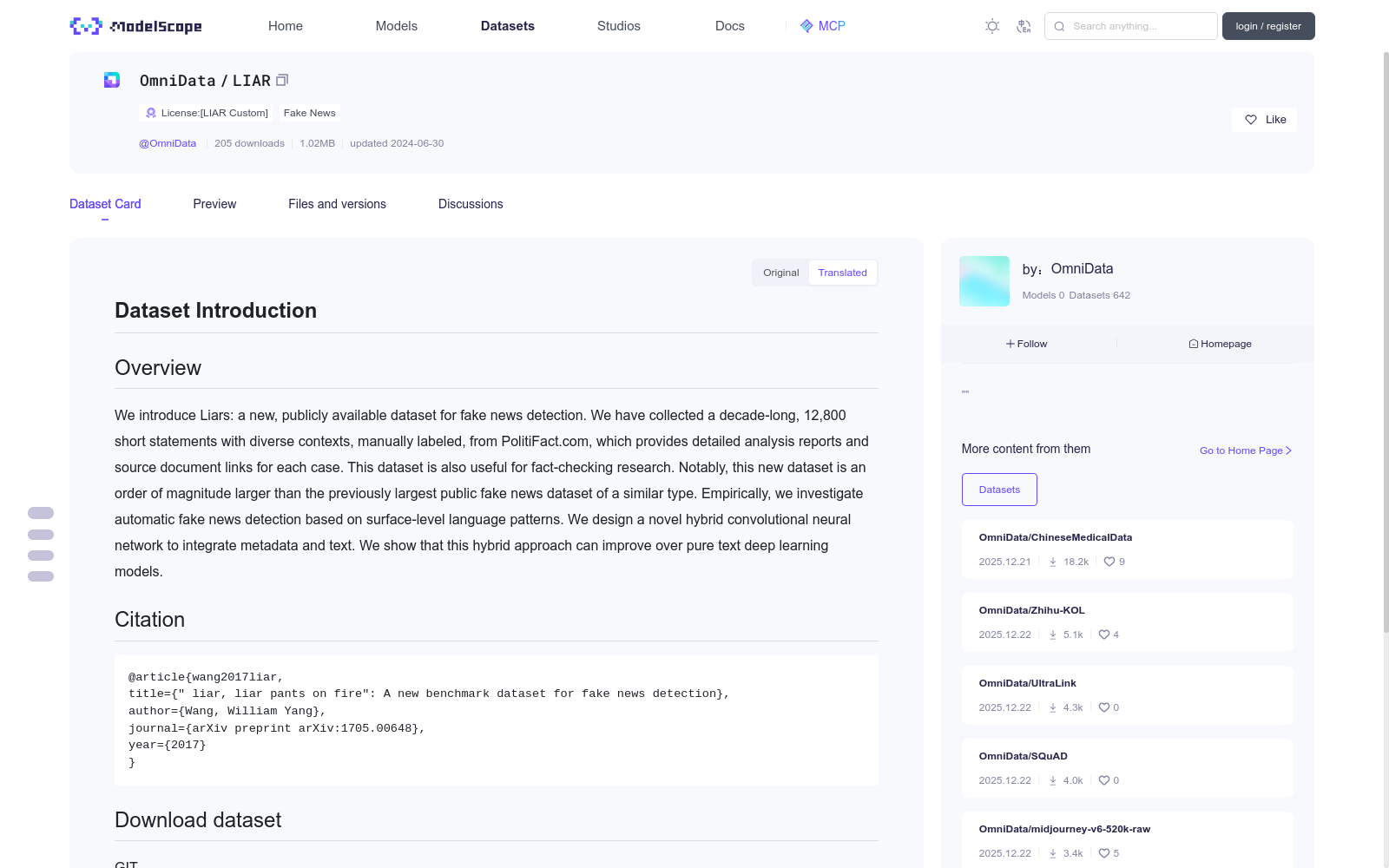Image resolution: width=1389 pixels, height=868 pixels.
Task: Click the third outline marker on left
Action: (41, 556)
